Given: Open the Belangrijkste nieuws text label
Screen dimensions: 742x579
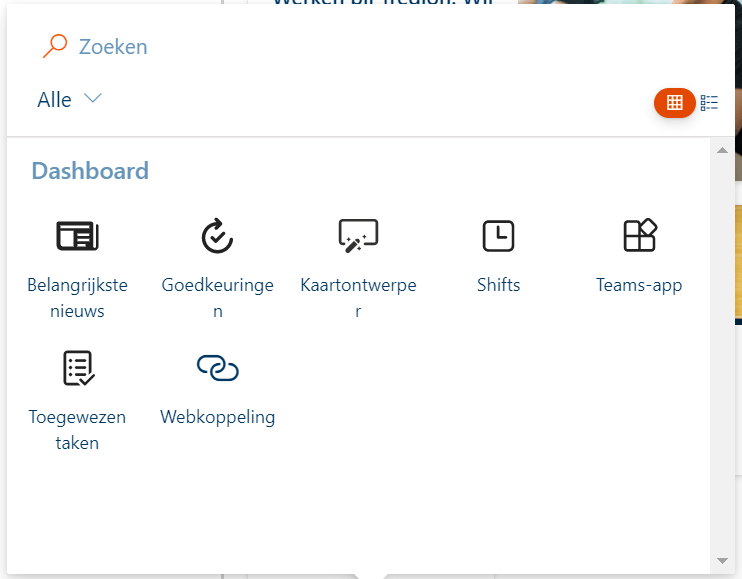Looking at the screenshot, I should (77, 298).
